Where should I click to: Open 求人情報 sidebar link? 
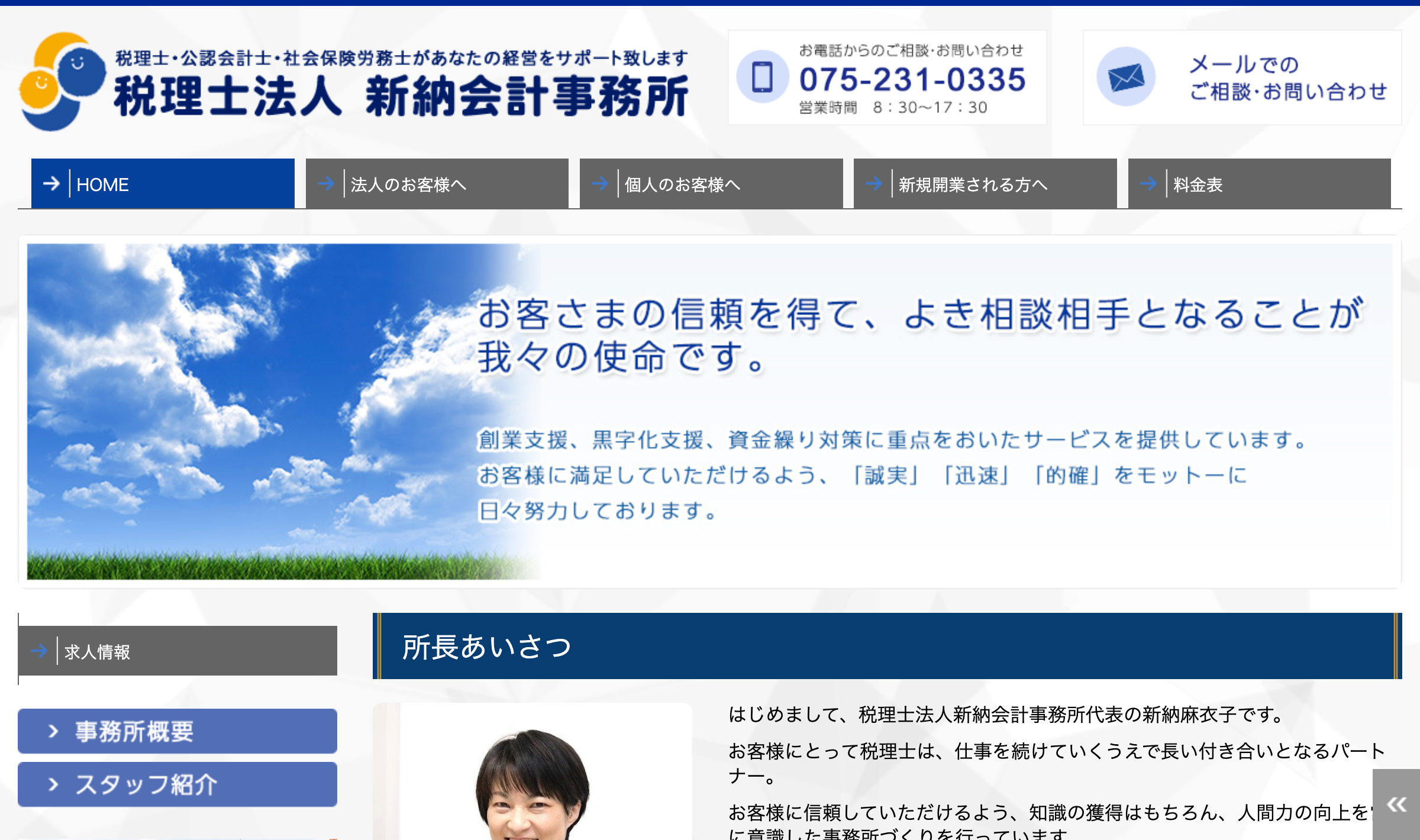coord(97,652)
